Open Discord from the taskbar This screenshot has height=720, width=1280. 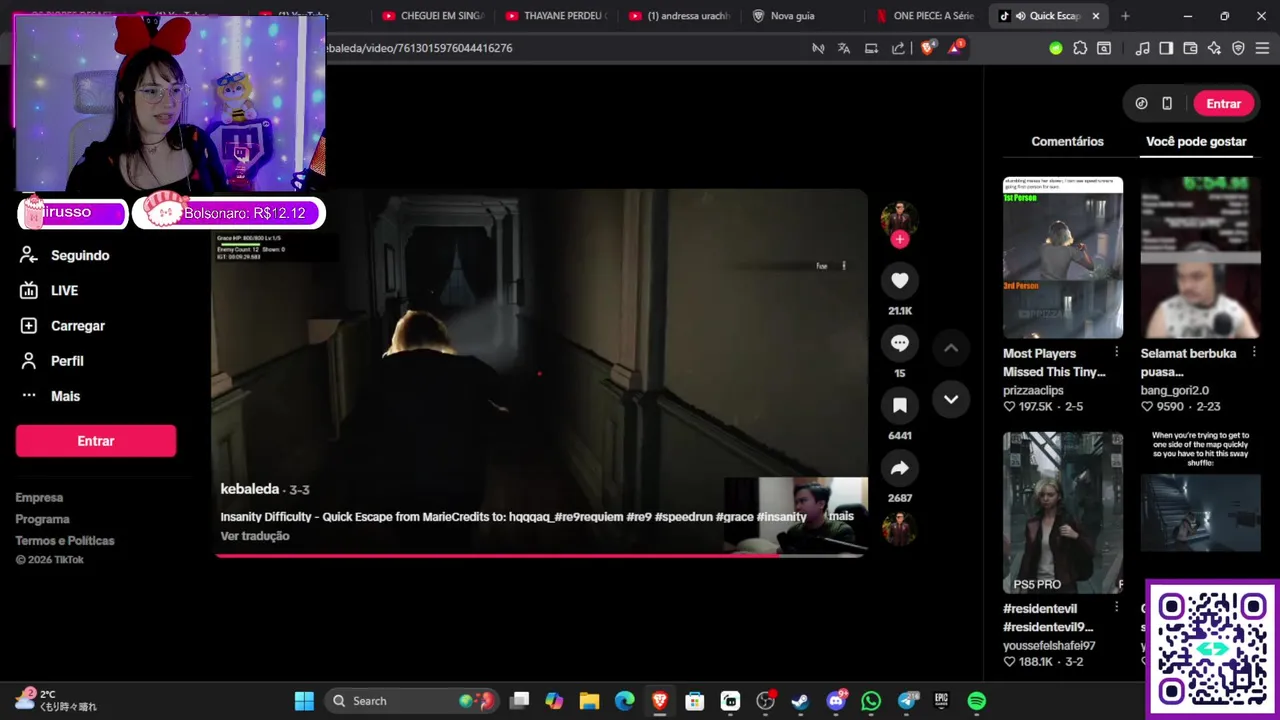click(x=836, y=701)
